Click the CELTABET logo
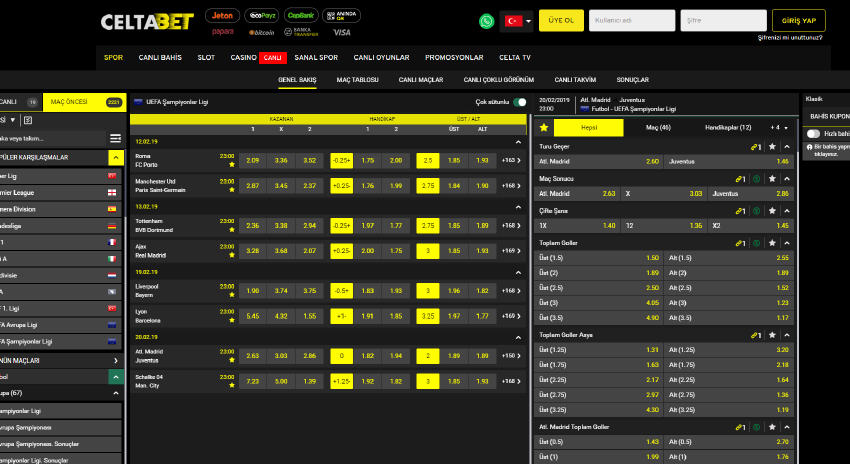The height and width of the screenshot is (464, 850). click(147, 21)
